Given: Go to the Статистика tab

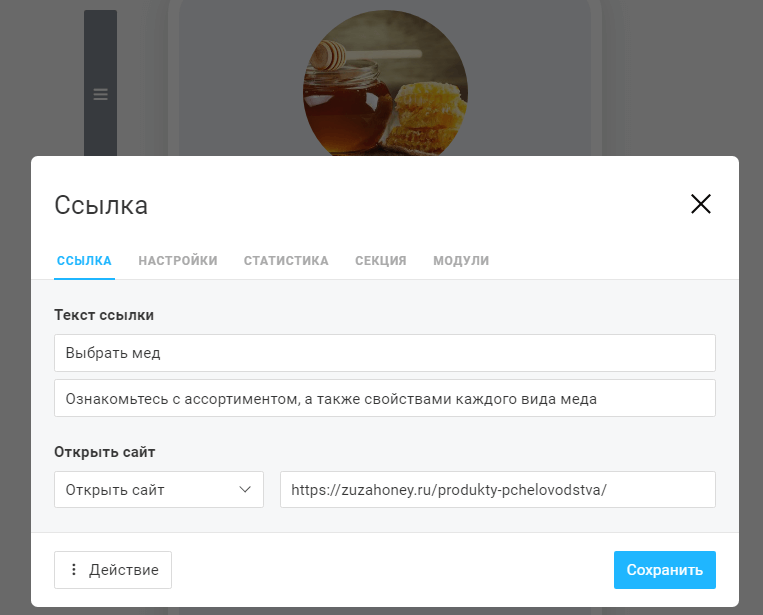Looking at the screenshot, I should [x=286, y=260].
